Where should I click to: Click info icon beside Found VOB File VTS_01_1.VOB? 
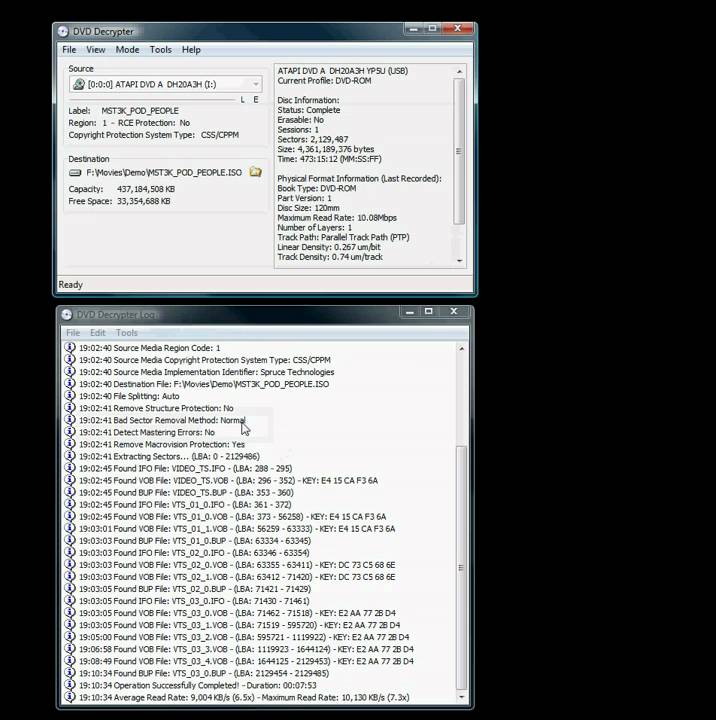[70, 528]
